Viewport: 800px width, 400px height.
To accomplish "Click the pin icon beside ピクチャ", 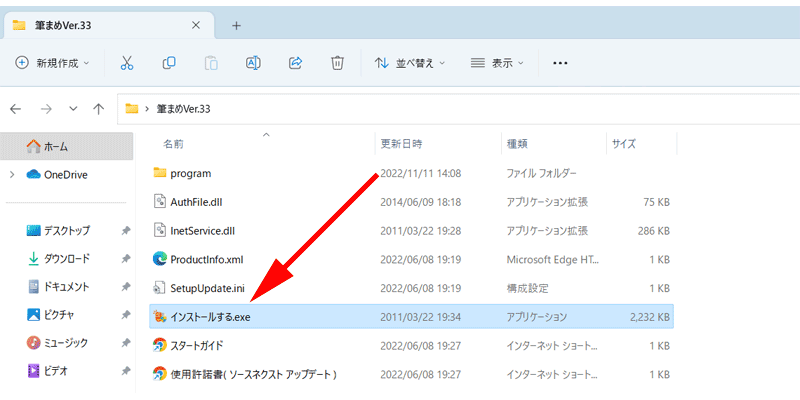I will [126, 315].
